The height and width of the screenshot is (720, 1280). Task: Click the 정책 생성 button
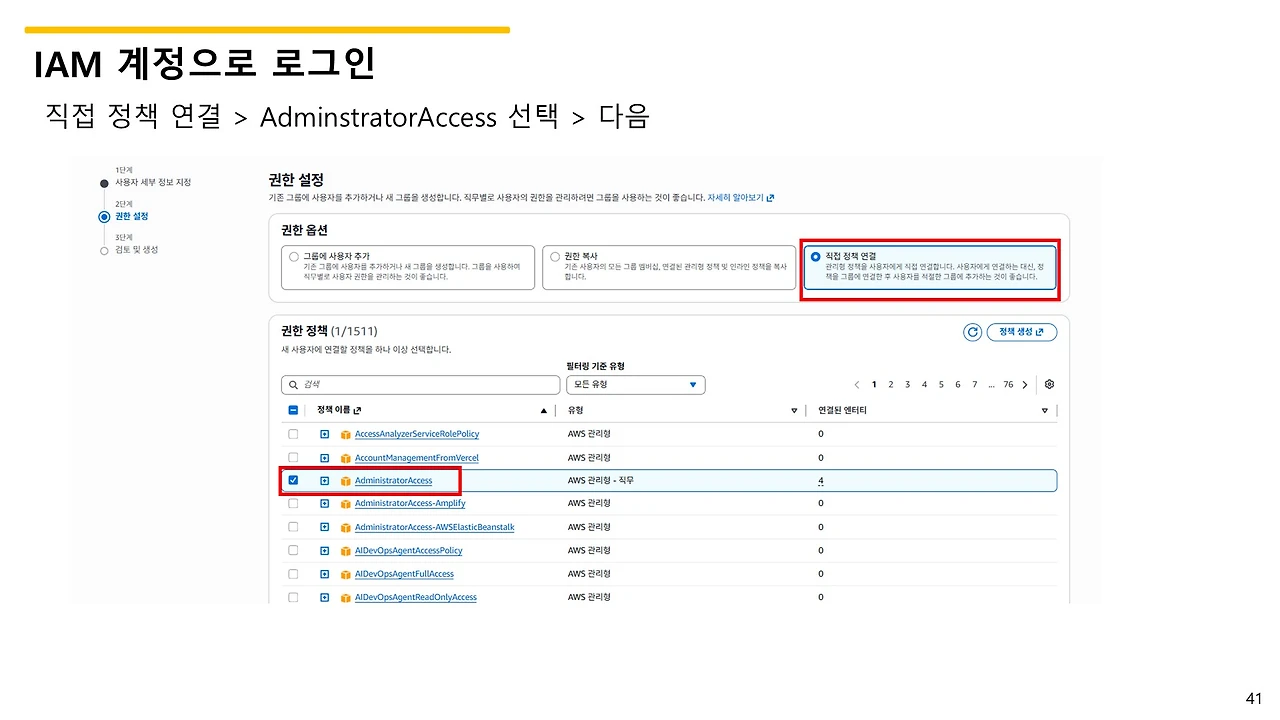(x=1021, y=332)
